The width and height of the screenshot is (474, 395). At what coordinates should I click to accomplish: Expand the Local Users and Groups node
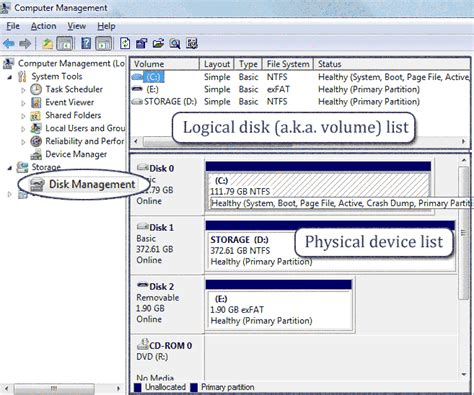[23, 129]
